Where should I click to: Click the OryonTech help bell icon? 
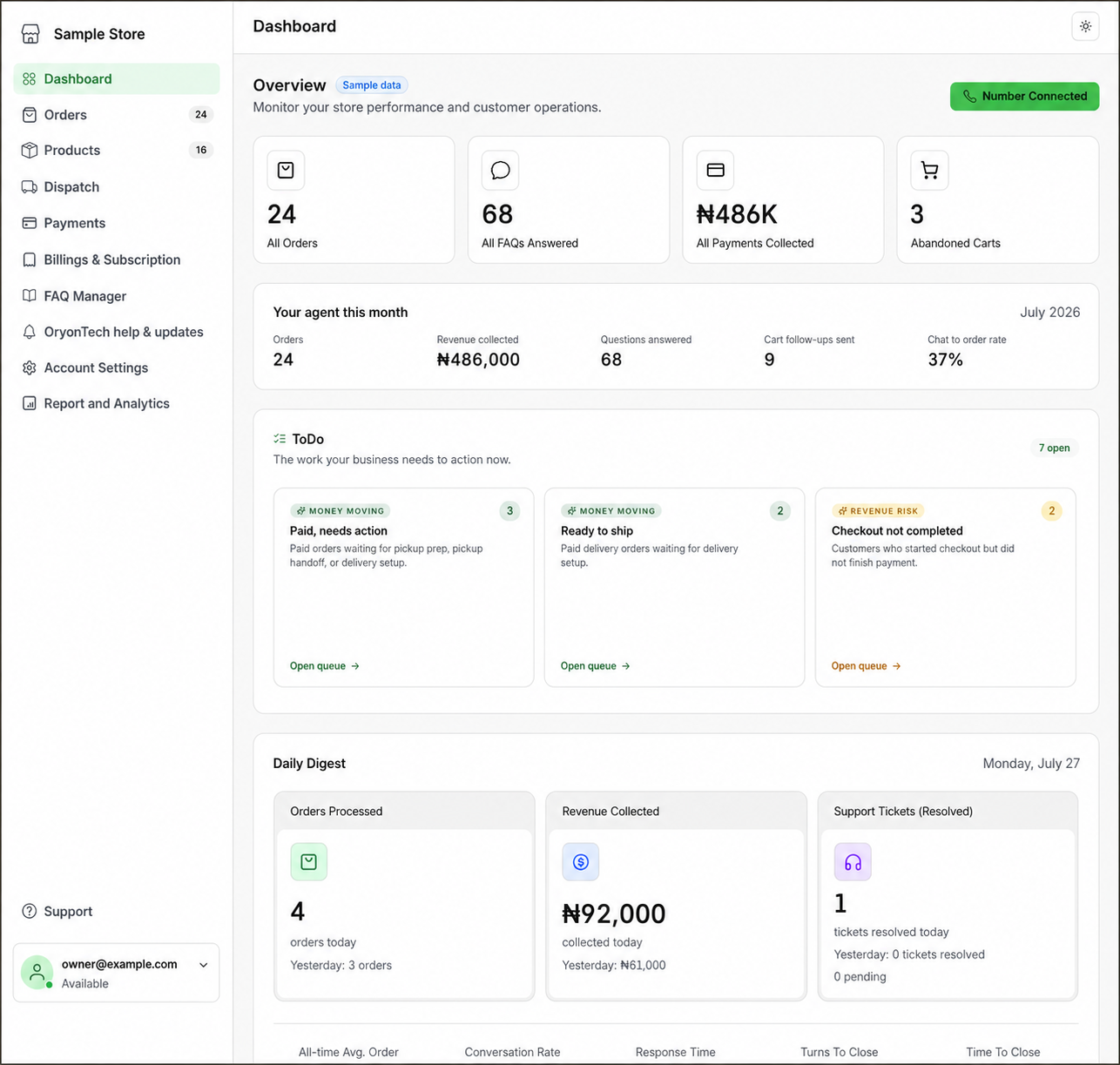(30, 332)
